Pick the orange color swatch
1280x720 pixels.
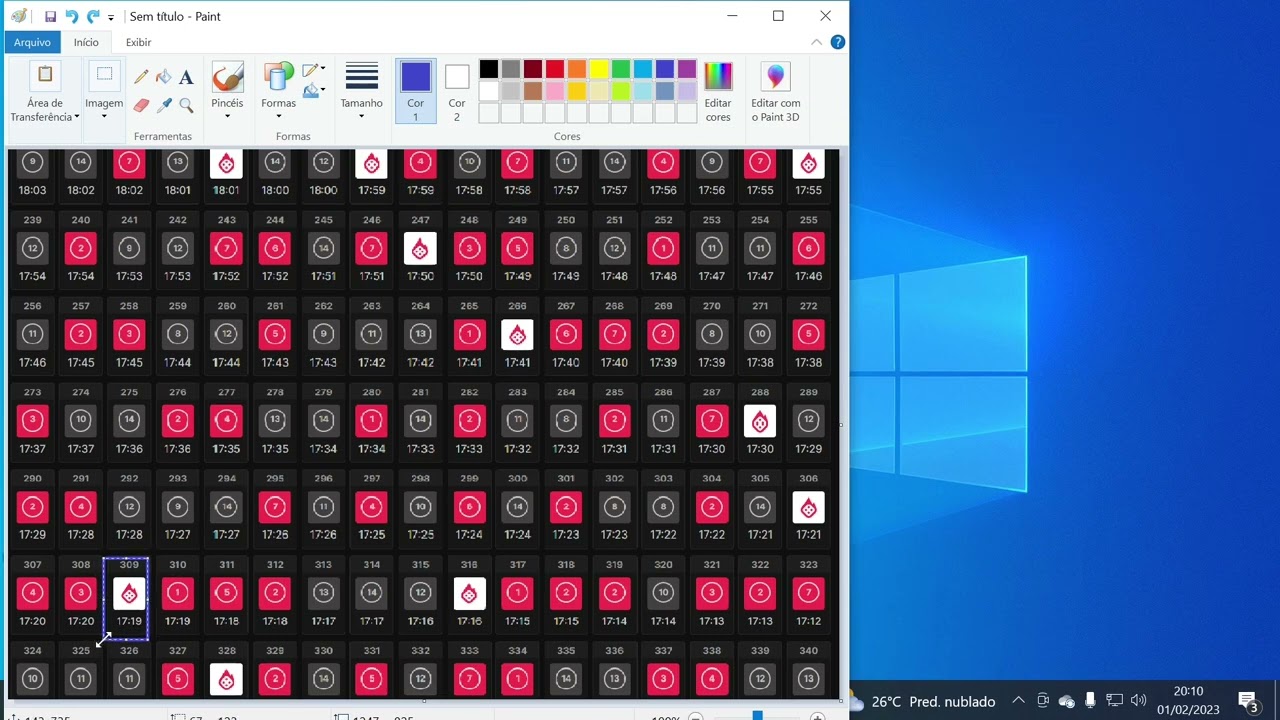point(576,69)
